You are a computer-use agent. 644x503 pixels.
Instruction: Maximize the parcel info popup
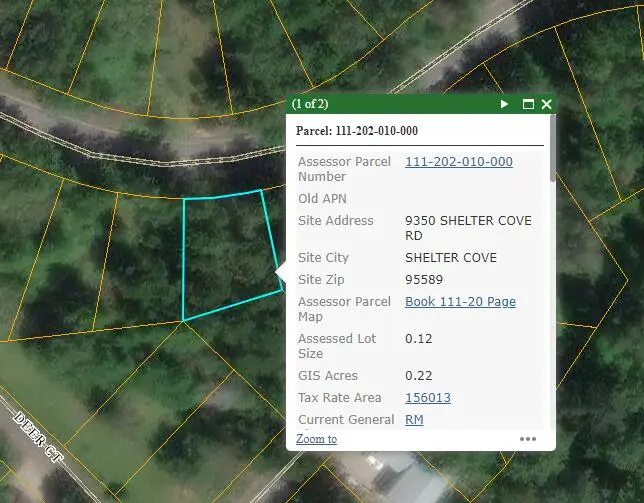[x=528, y=104]
